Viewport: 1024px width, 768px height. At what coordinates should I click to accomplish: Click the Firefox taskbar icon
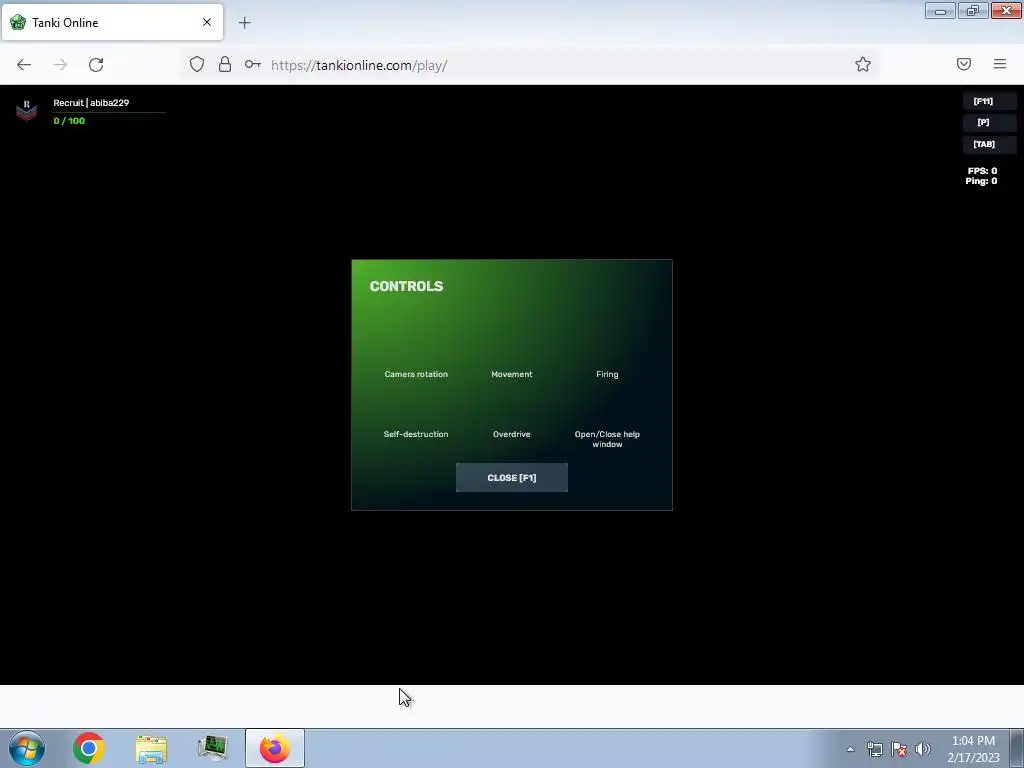[275, 748]
